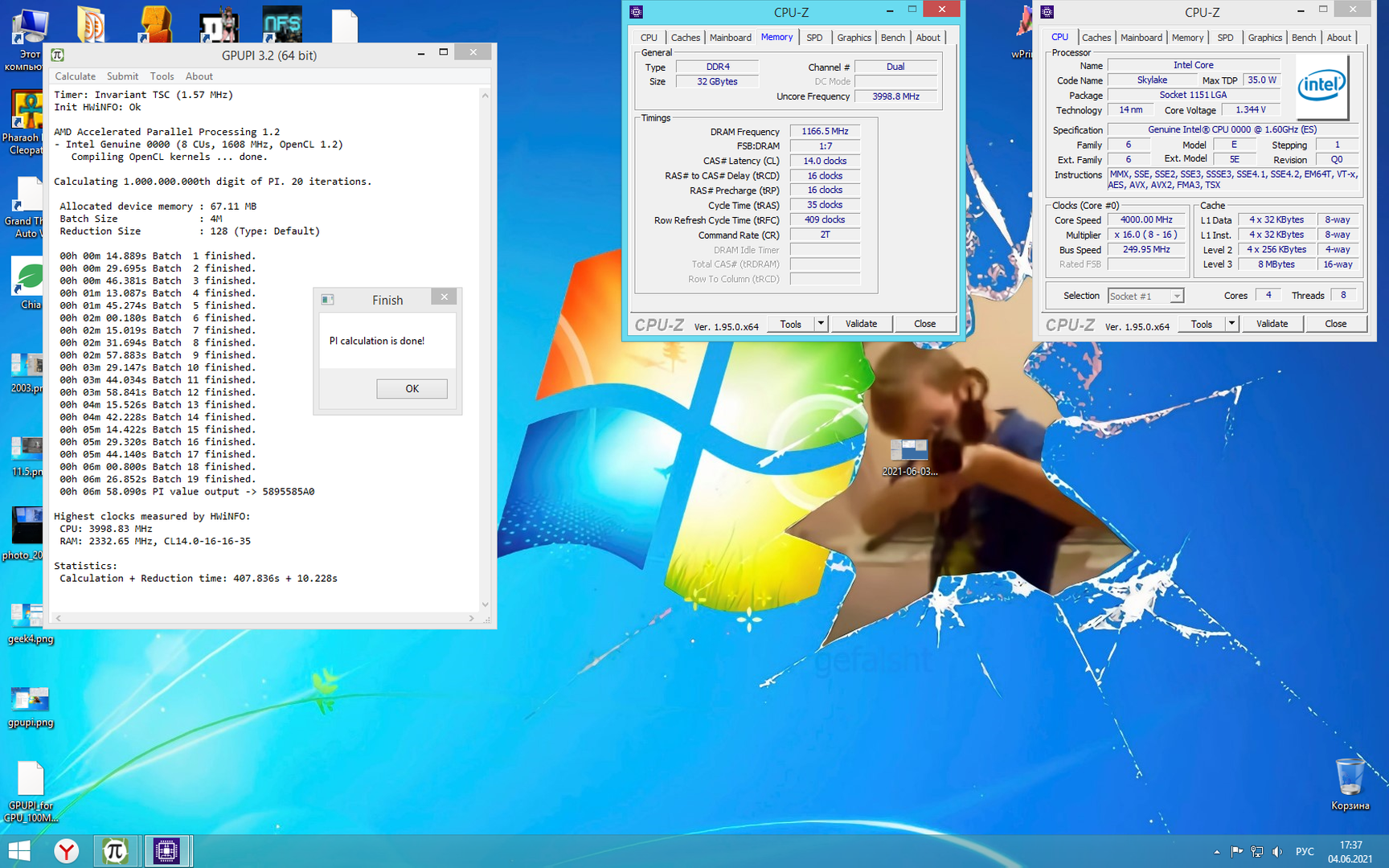Open the Windows Start button
Viewport: 1389px width, 868px height.
18,851
